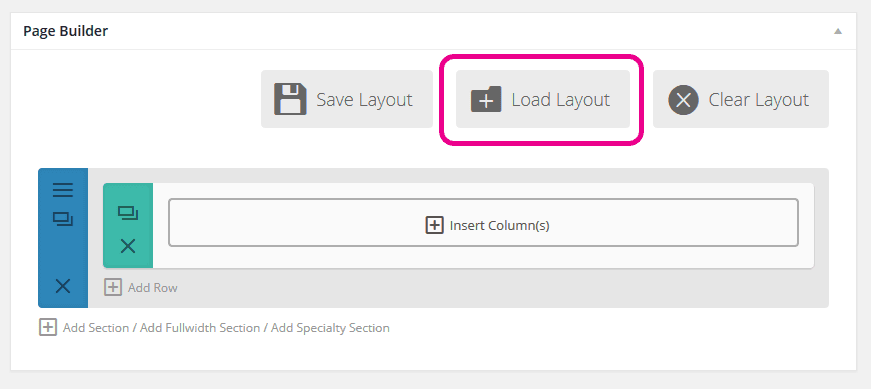Image resolution: width=871 pixels, height=389 pixels.
Task: Click the Insert Column(s) box
Action: click(x=483, y=222)
